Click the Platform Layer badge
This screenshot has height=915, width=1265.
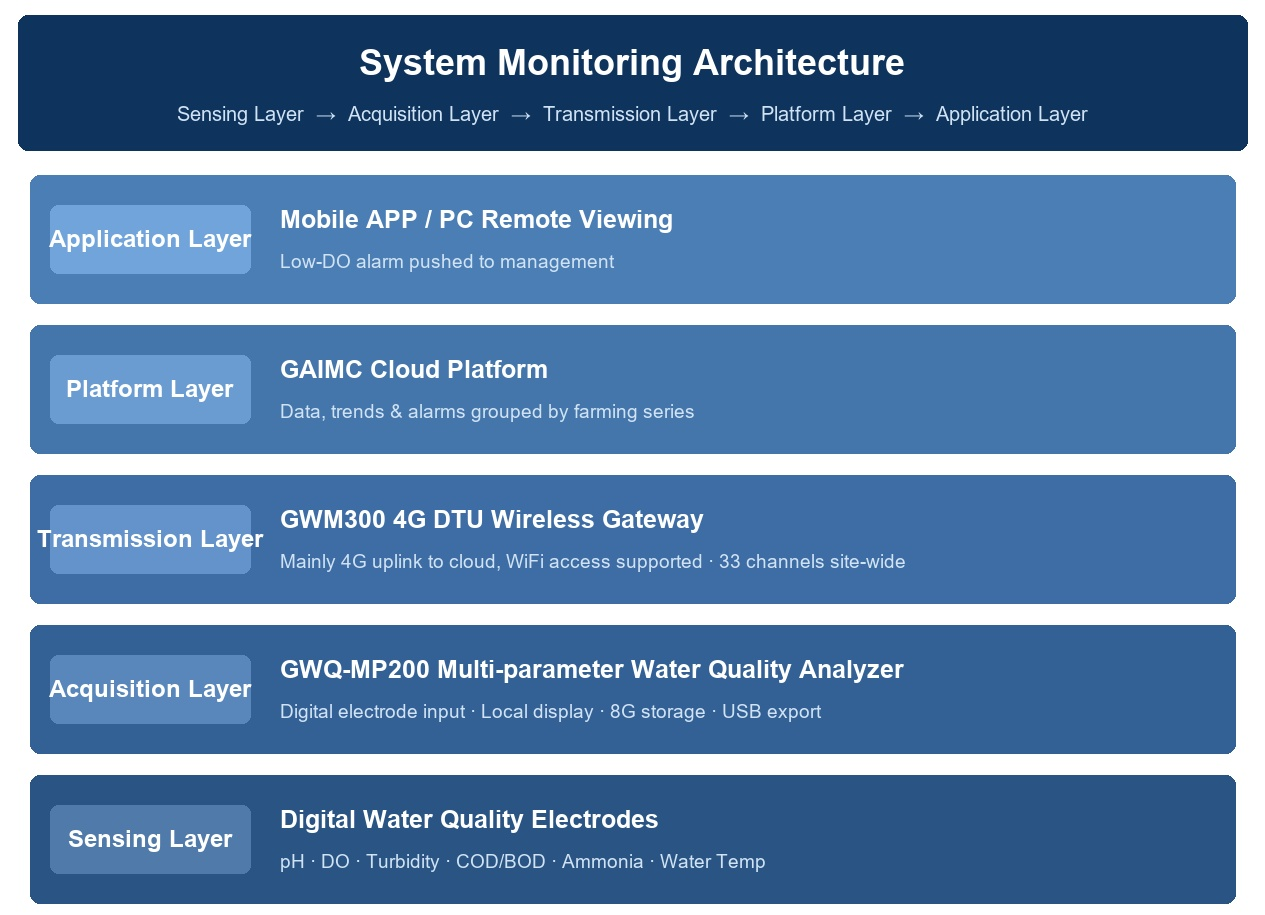[x=150, y=389]
